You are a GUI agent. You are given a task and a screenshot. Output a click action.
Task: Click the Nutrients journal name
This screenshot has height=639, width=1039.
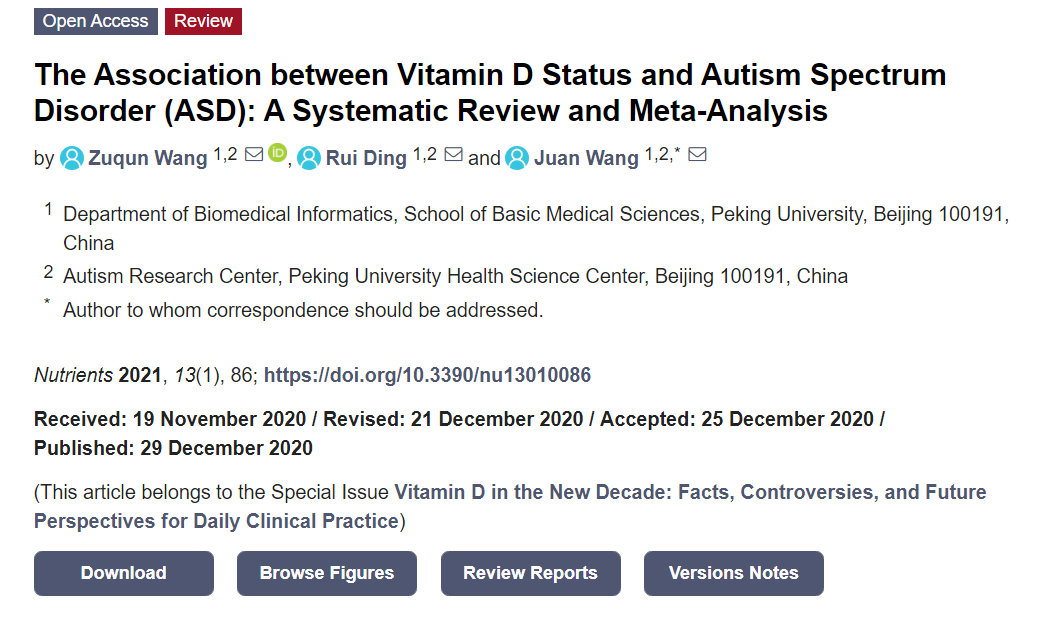click(x=74, y=375)
